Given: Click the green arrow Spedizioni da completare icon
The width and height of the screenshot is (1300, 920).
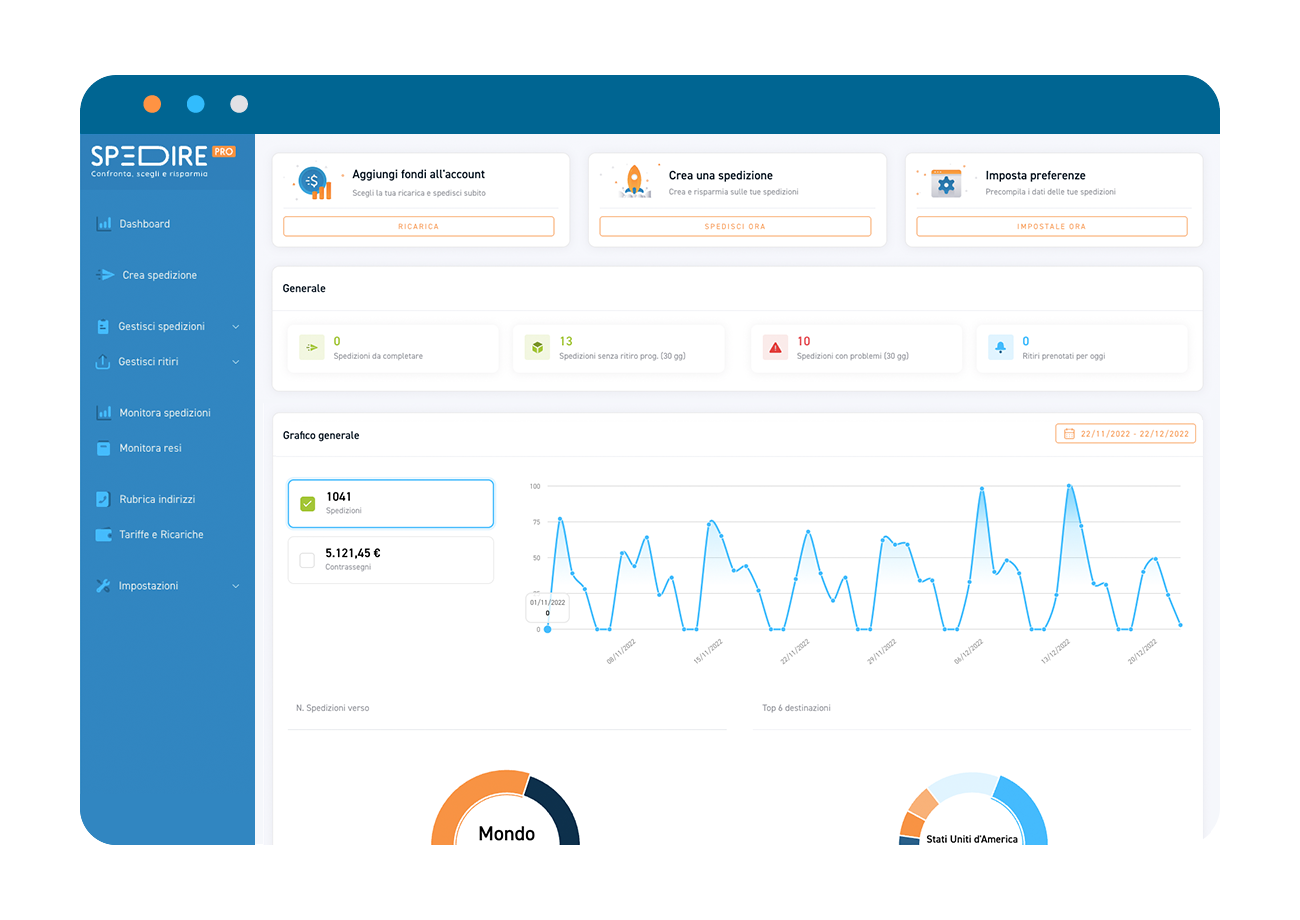Looking at the screenshot, I should tap(312, 347).
